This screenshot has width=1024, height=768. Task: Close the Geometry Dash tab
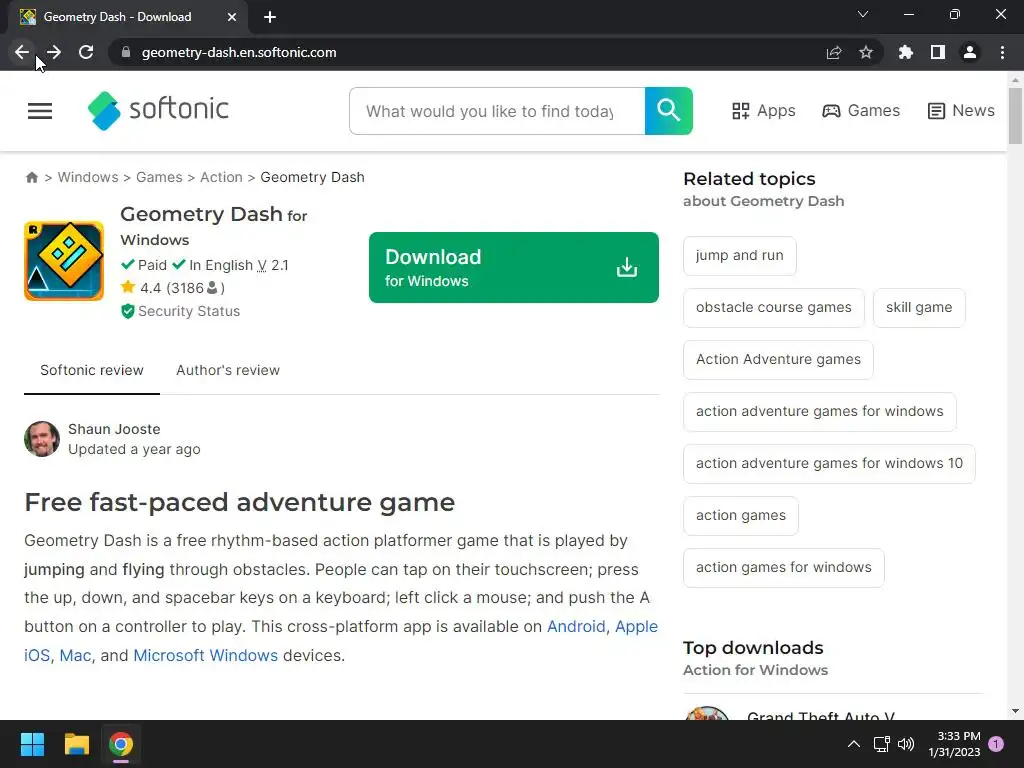point(232,17)
